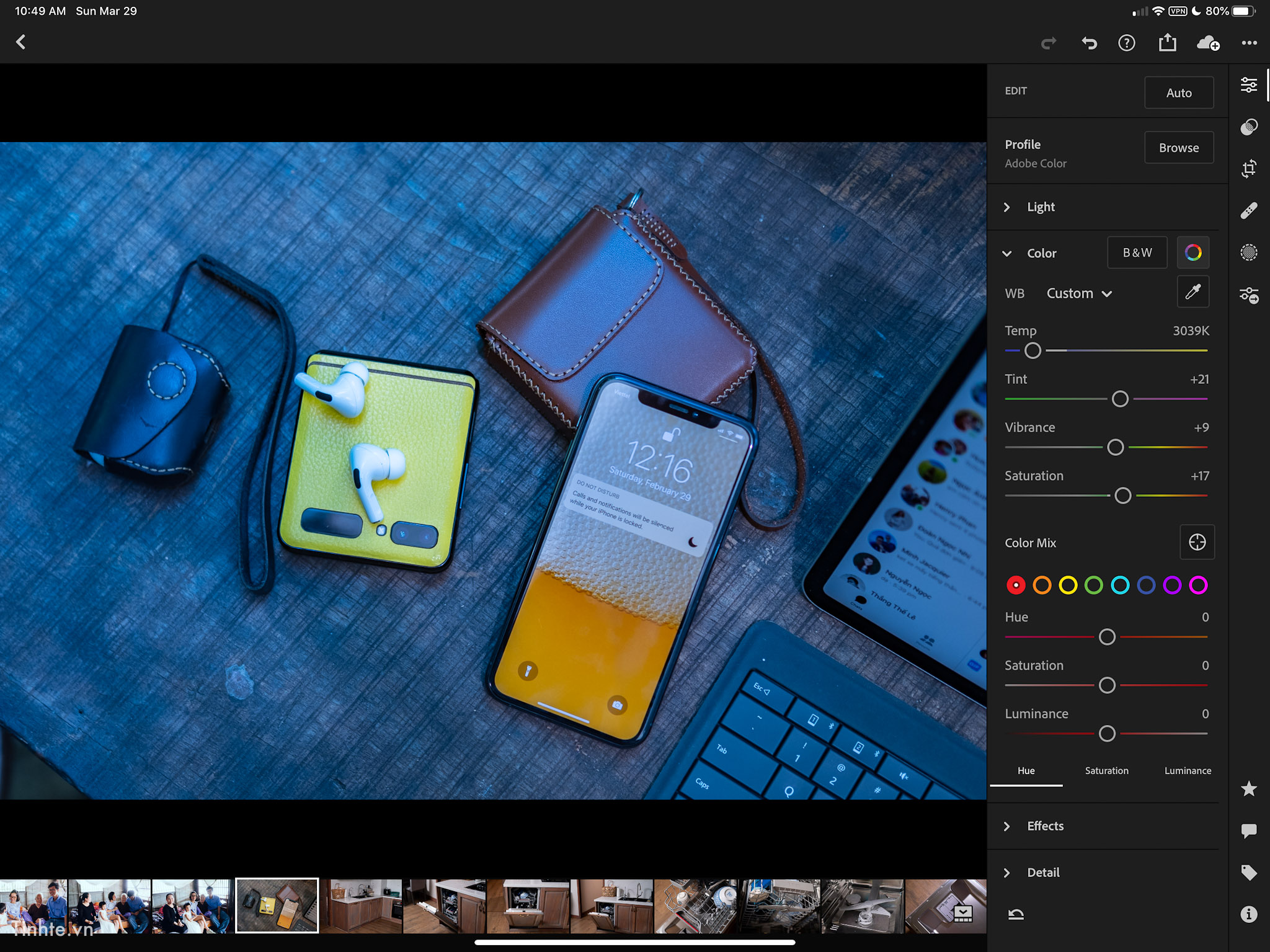Pick white balance with eyedropper icon
Screen dimensions: 1270x952
click(1193, 291)
